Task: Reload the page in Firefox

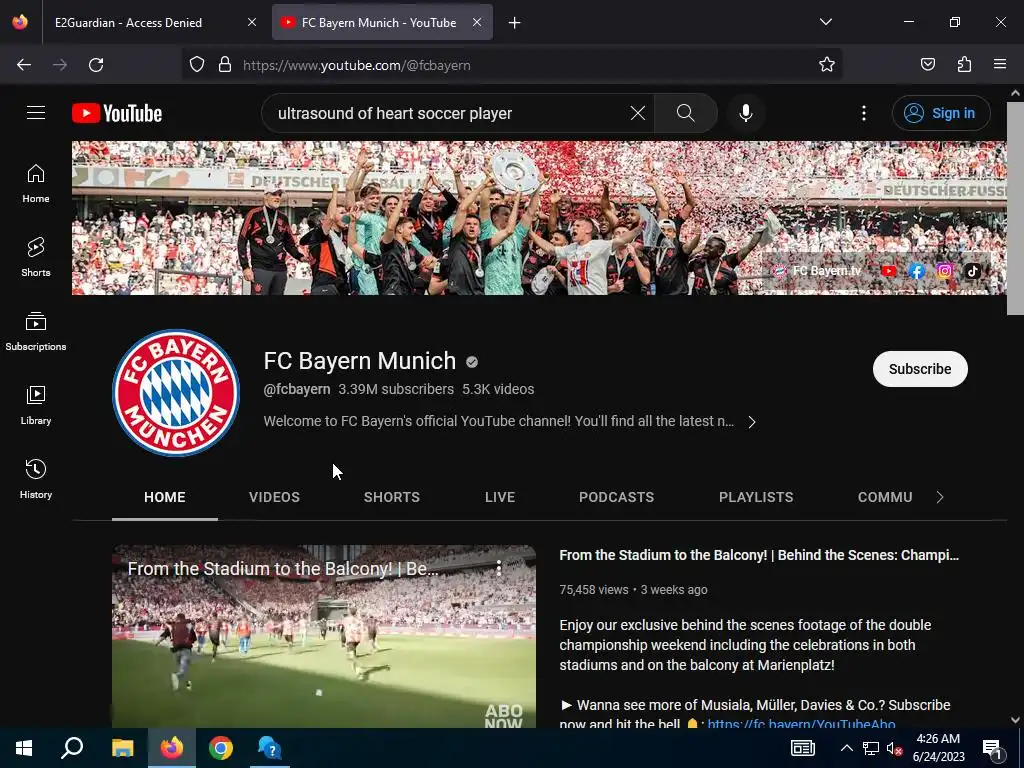Action: point(96,65)
